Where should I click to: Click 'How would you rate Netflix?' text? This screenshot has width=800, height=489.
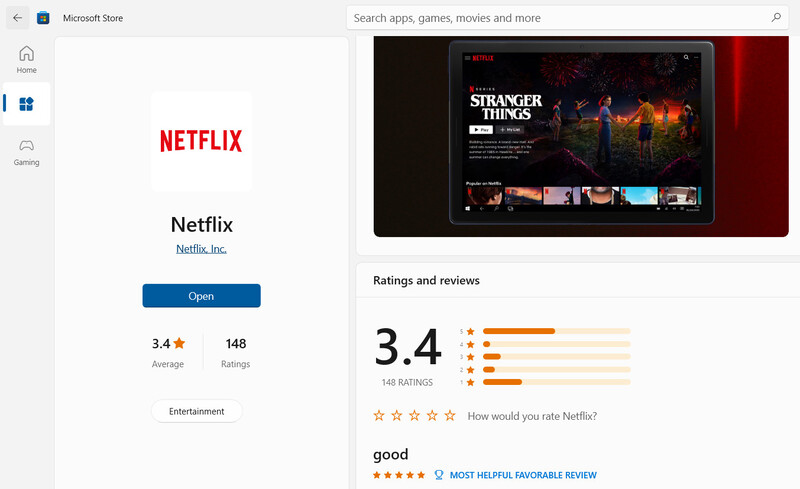[x=532, y=416]
